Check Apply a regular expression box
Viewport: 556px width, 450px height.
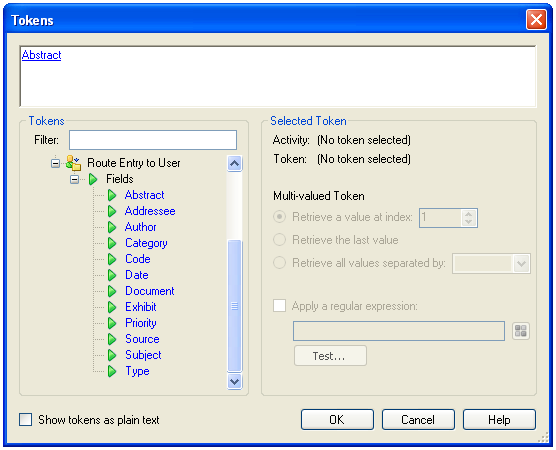pos(279,305)
